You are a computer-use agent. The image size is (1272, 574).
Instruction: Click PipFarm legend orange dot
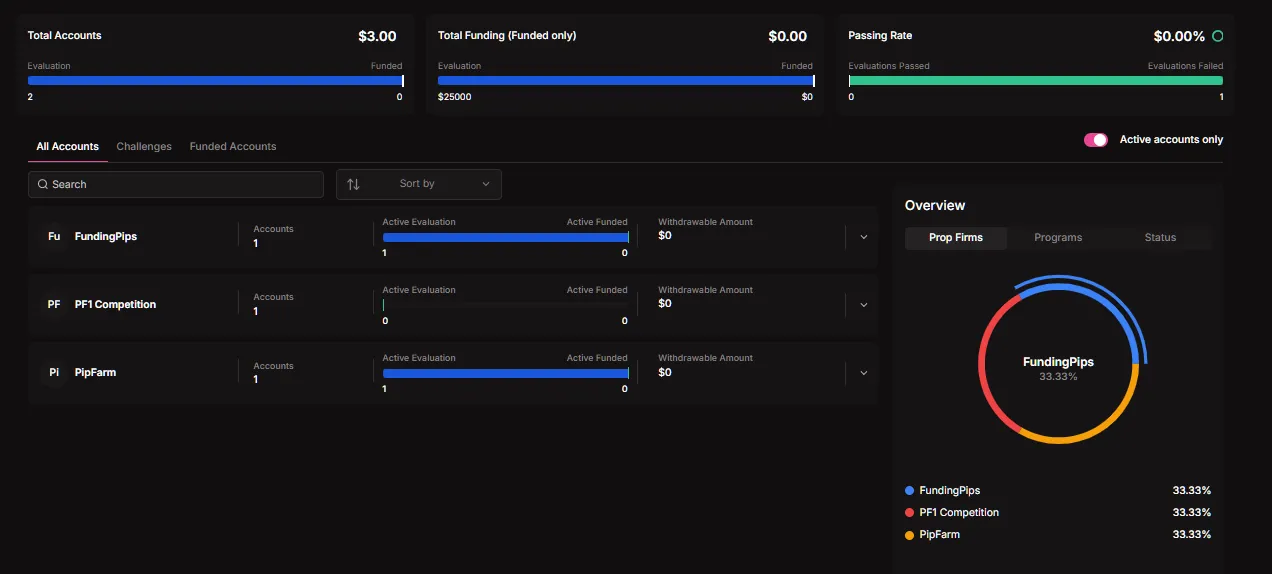(x=910, y=535)
